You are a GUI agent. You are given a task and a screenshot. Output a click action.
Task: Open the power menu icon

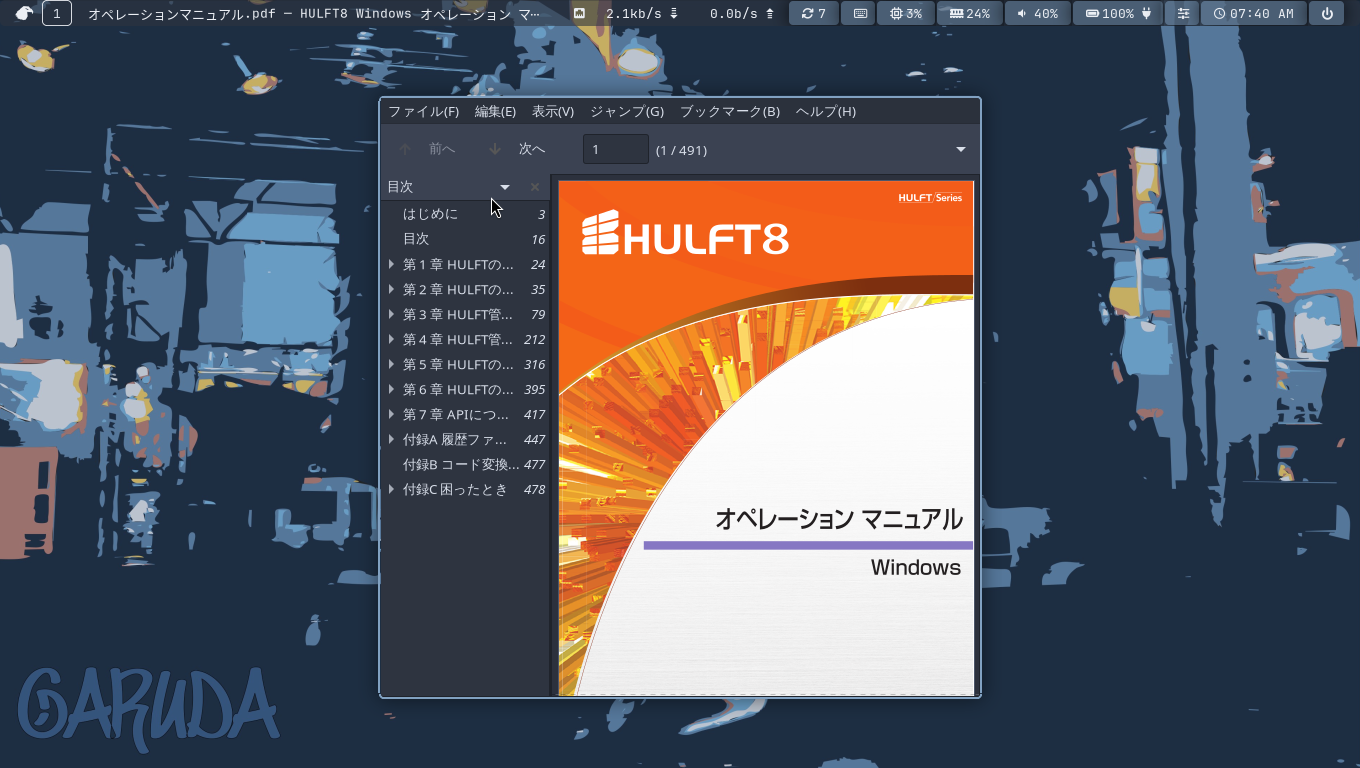click(x=1327, y=13)
